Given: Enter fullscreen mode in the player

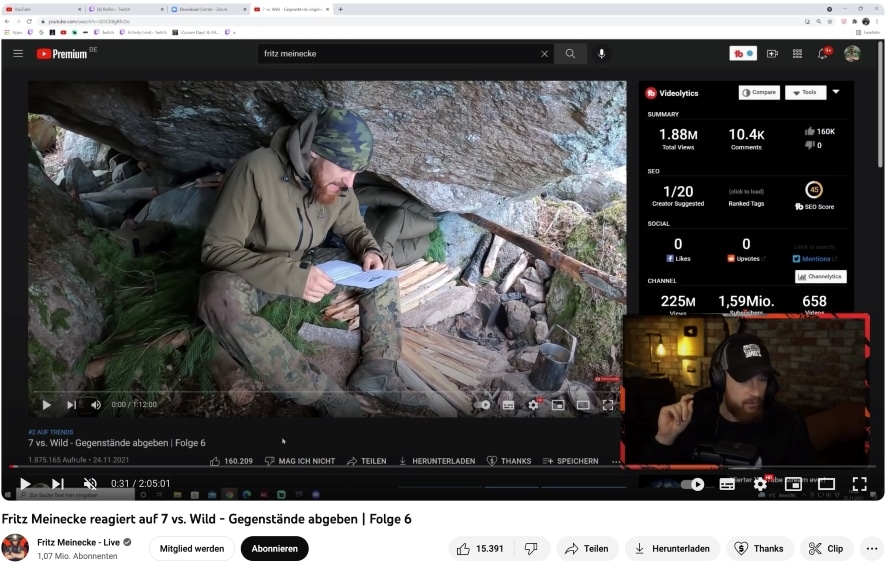Looking at the screenshot, I should click(858, 484).
